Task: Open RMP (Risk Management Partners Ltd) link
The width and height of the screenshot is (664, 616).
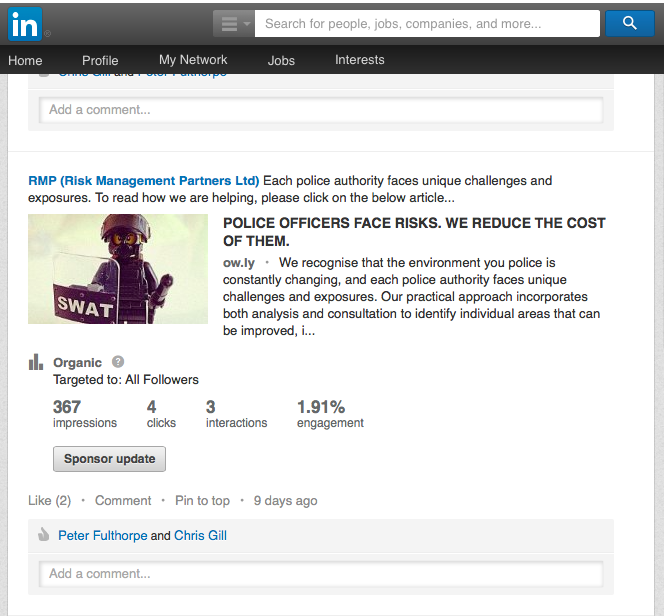Action: (144, 181)
